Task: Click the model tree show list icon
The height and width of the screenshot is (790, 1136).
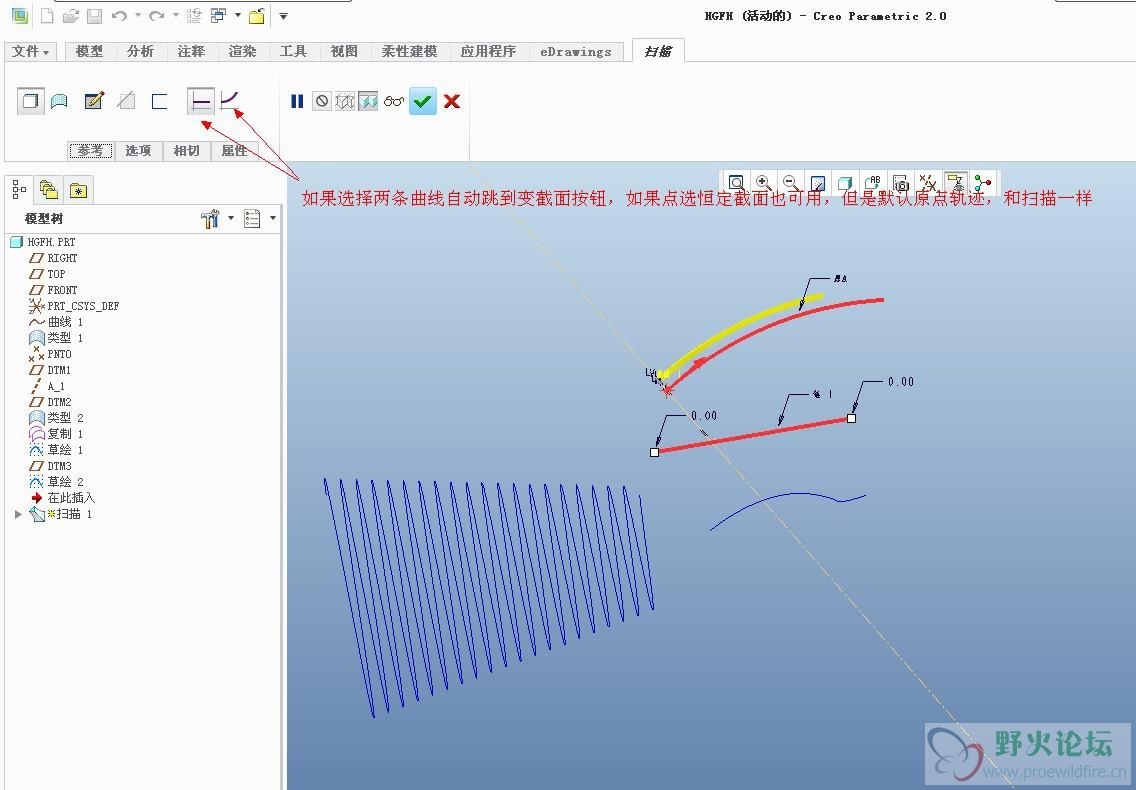Action: pos(252,218)
